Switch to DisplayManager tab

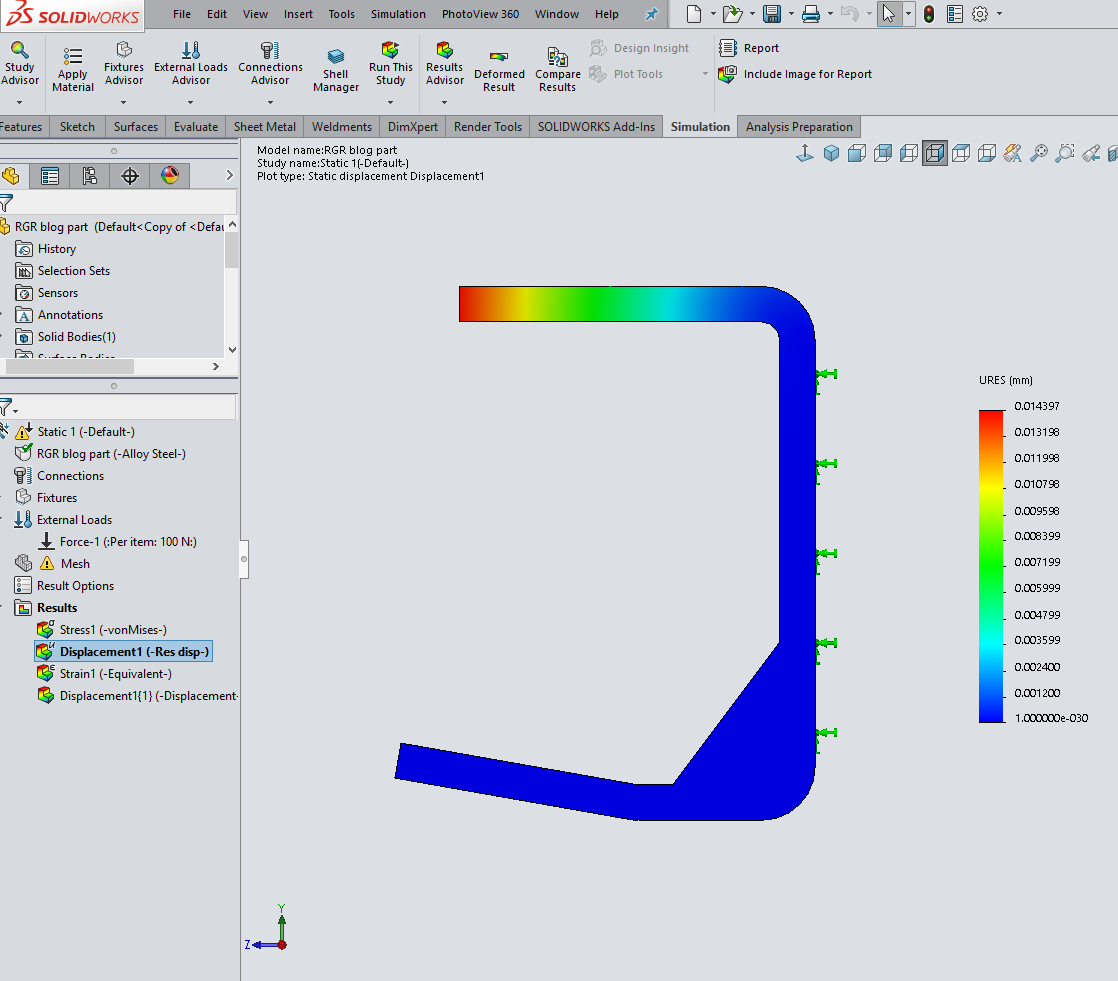click(x=170, y=176)
